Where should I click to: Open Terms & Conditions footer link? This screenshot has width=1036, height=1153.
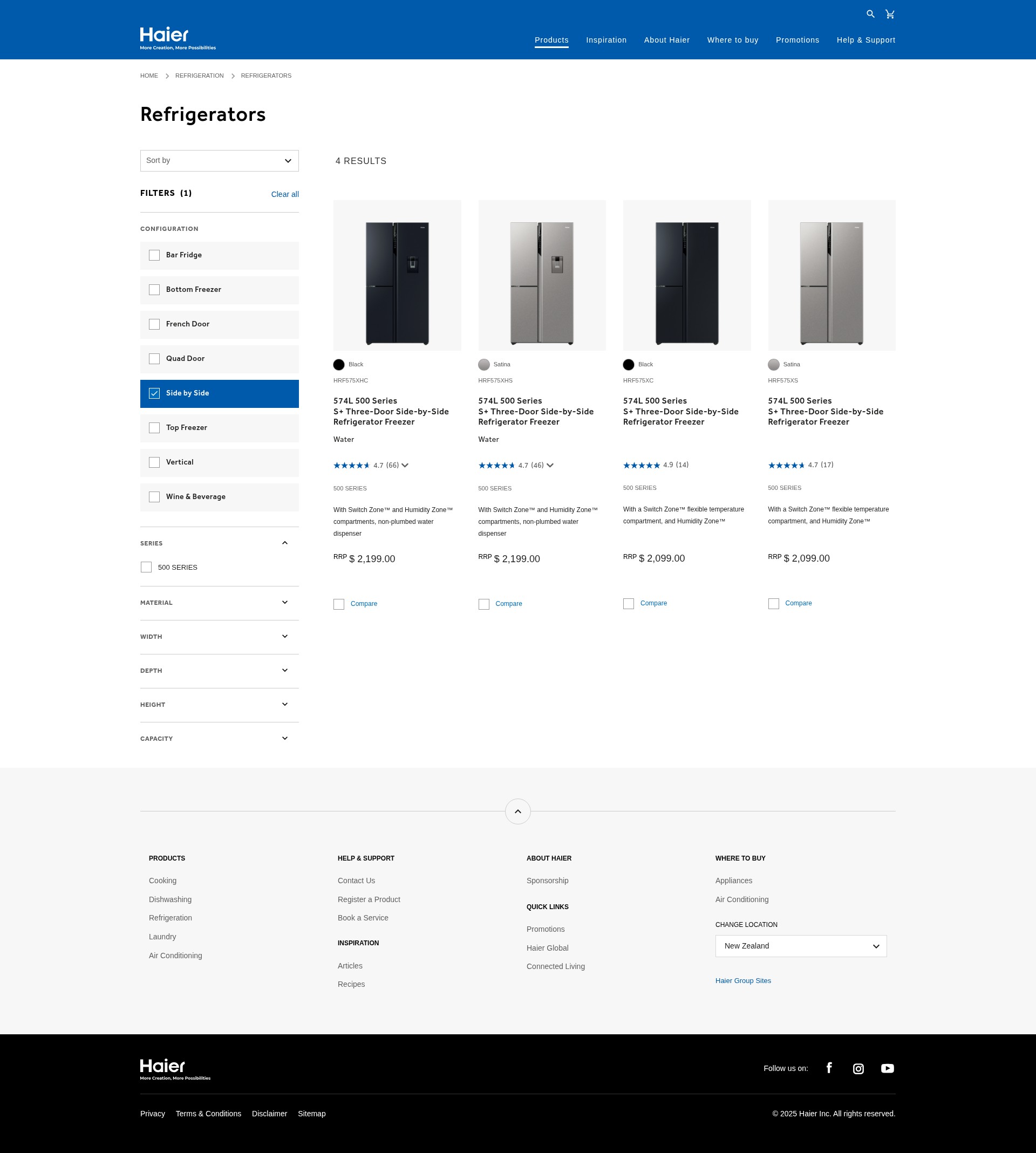[x=208, y=1114]
